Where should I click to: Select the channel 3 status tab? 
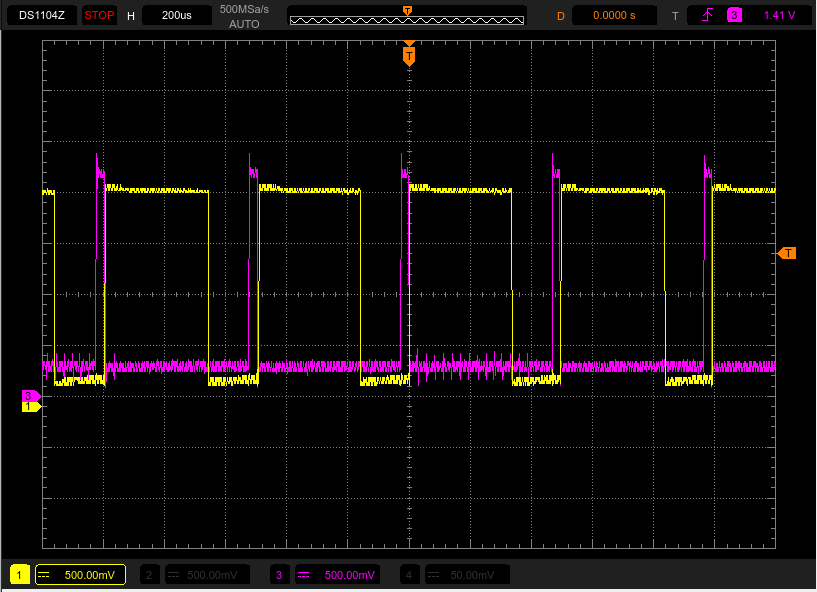point(280,574)
